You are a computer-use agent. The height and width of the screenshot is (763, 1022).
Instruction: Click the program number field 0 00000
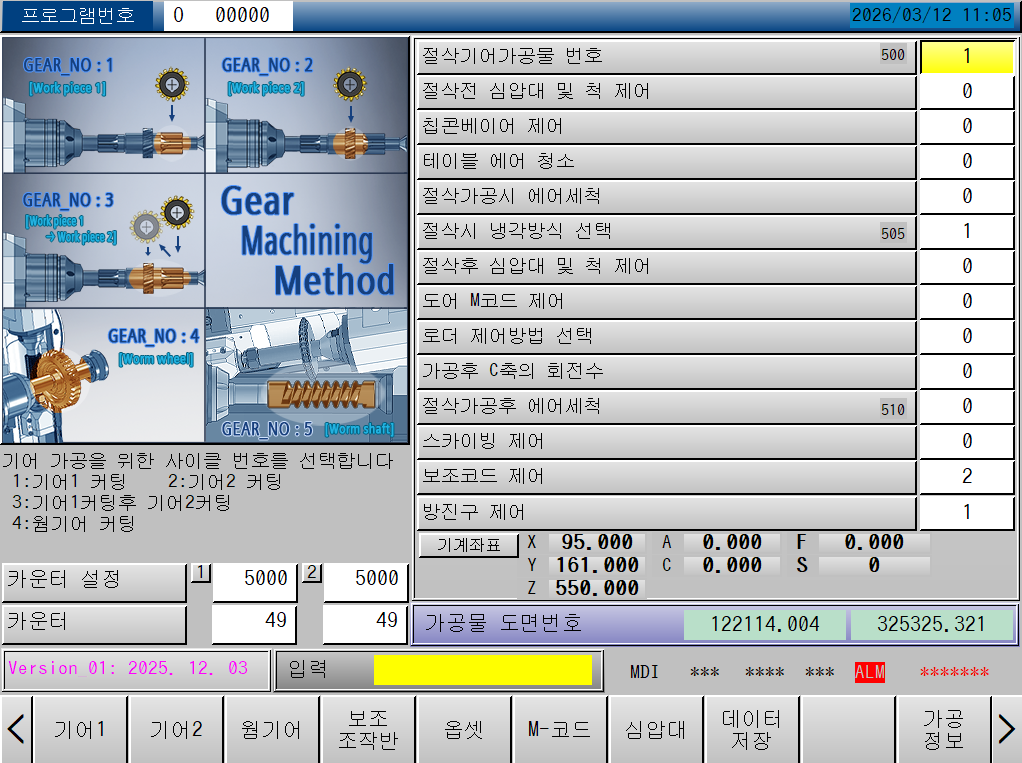pos(228,15)
